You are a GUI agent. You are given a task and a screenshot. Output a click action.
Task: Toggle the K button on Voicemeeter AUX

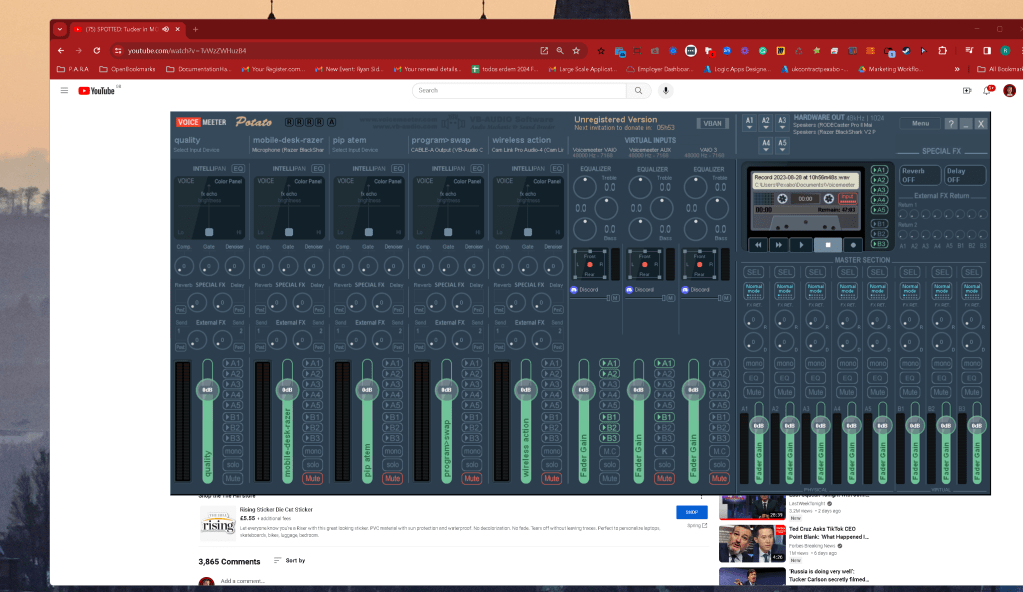(664, 451)
